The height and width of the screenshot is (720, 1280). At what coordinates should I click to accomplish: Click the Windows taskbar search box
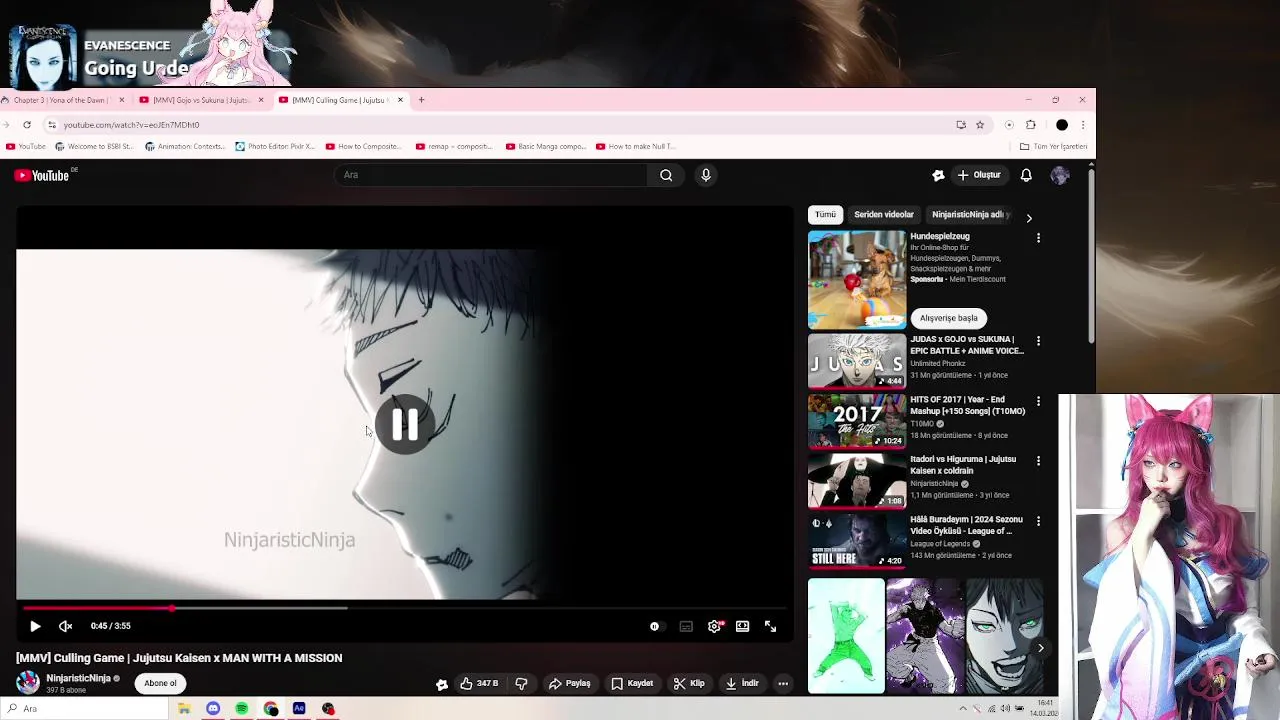click(x=85, y=709)
